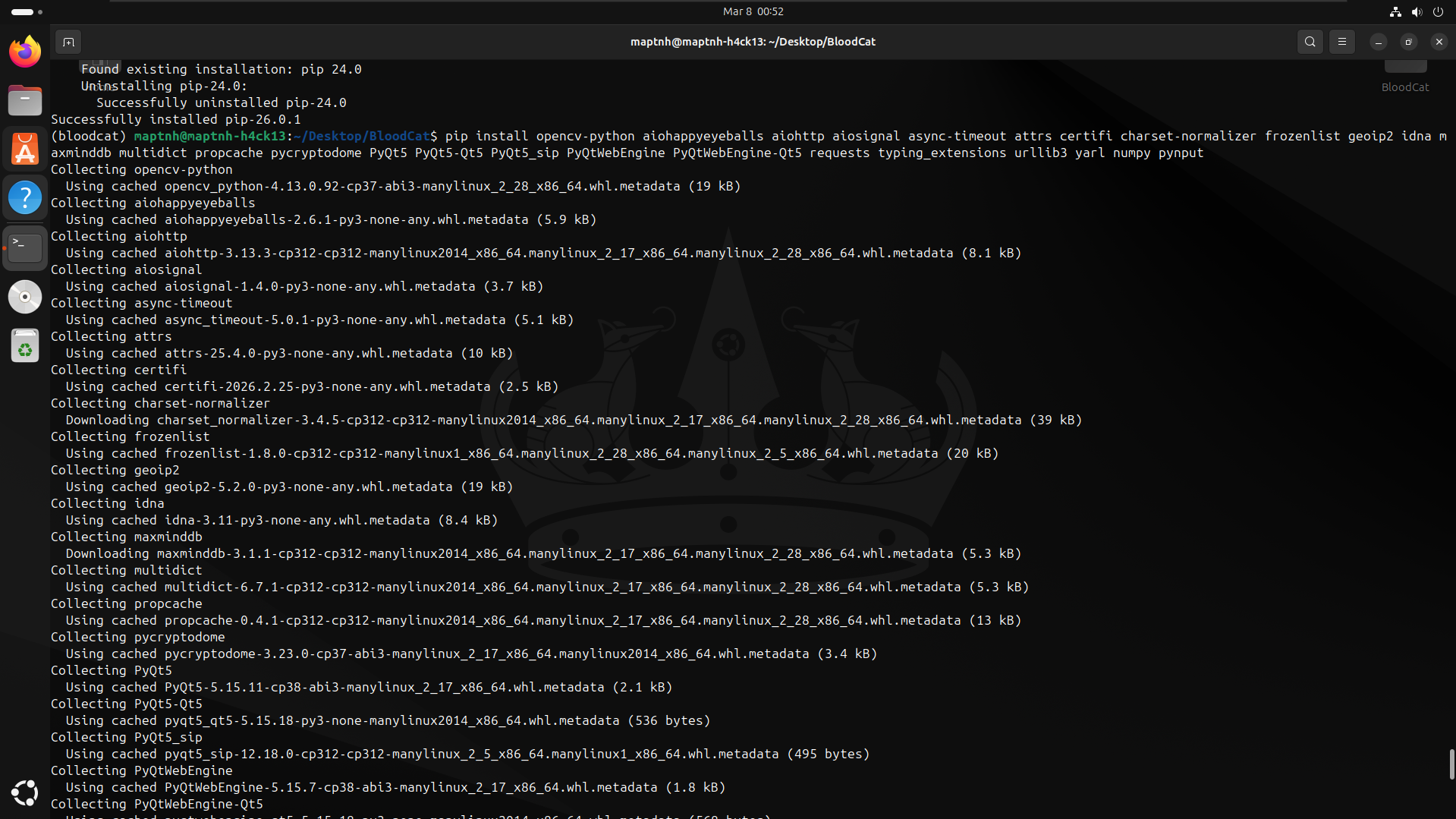Open the terminal hamburger menu

[1342, 42]
